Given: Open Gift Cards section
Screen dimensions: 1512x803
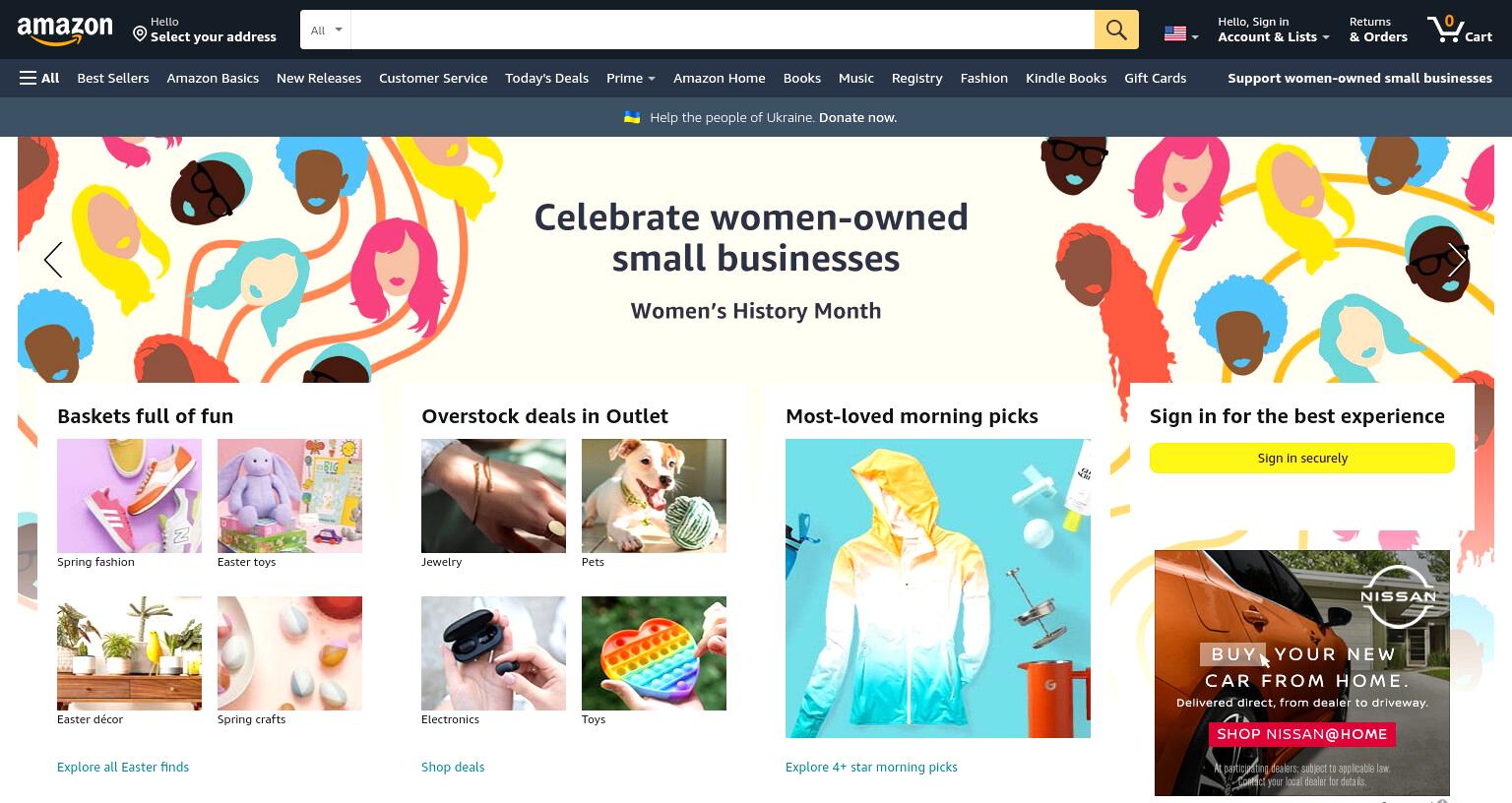Looking at the screenshot, I should click(x=1155, y=78).
